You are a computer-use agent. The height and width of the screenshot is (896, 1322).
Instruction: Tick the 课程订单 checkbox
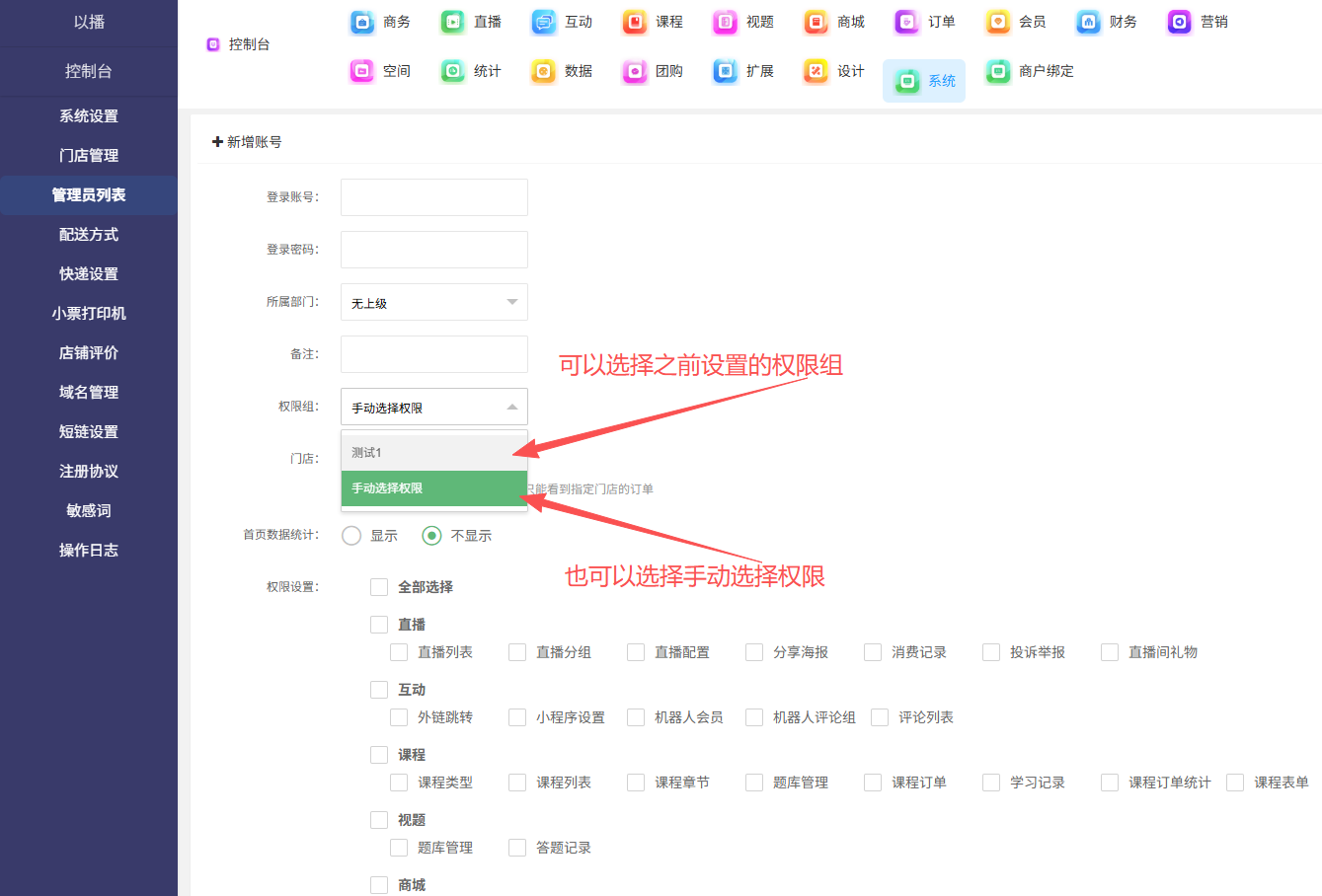click(x=873, y=783)
